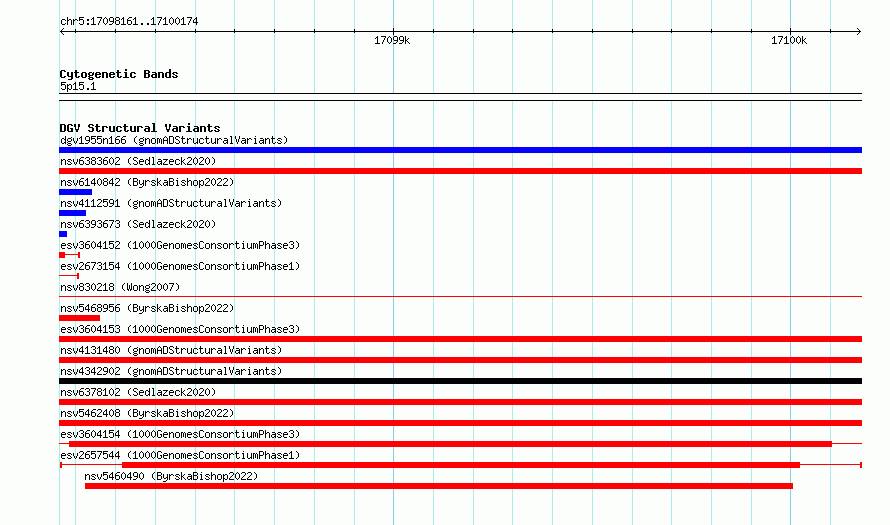Click the 17099k ruler tick label
The image size is (890, 525).
pyautogui.click(x=392, y=40)
